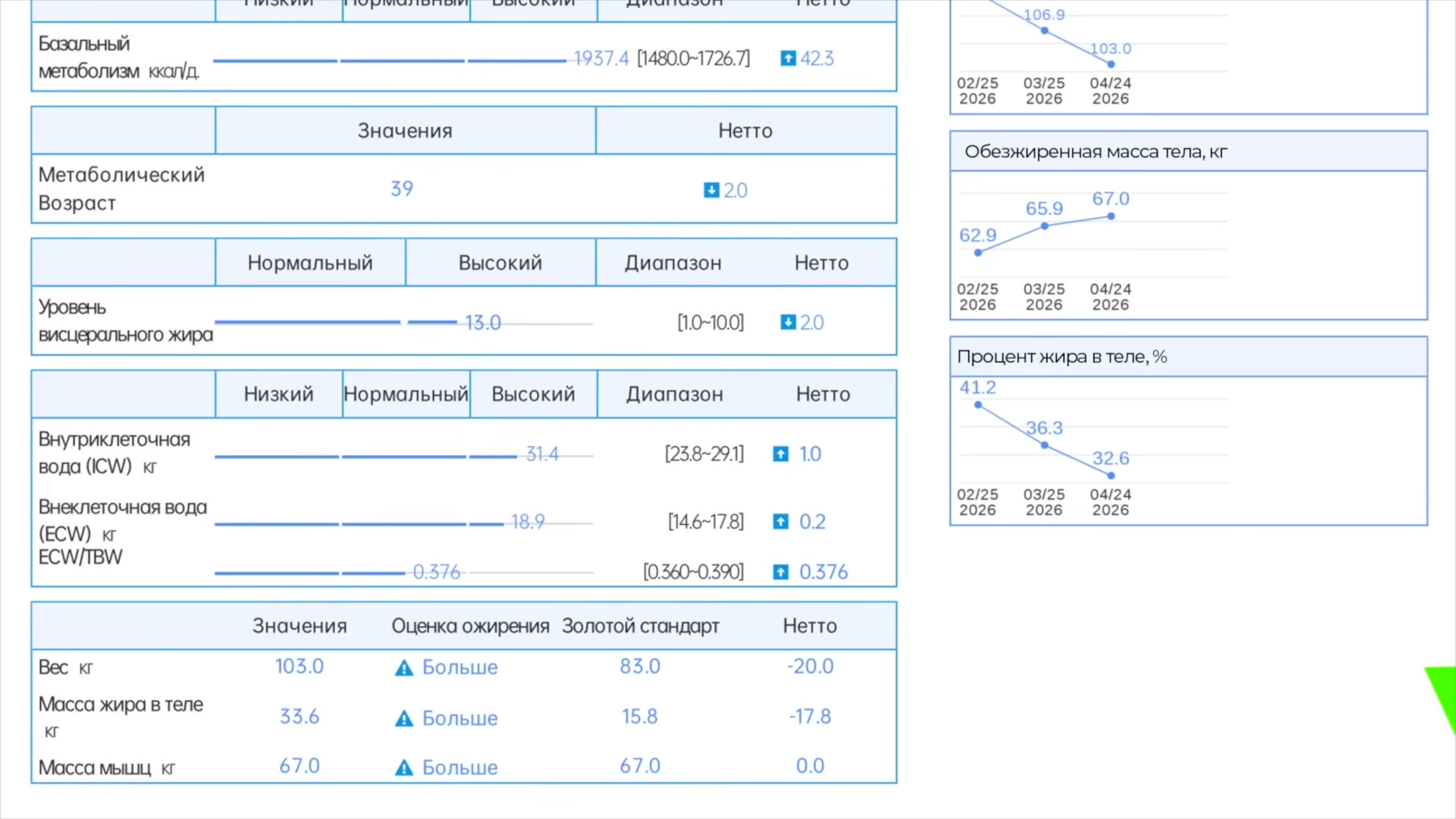Screen dimensions: 1456x819
Task: Click the Вес row label
Action: pyautogui.click(x=65, y=667)
